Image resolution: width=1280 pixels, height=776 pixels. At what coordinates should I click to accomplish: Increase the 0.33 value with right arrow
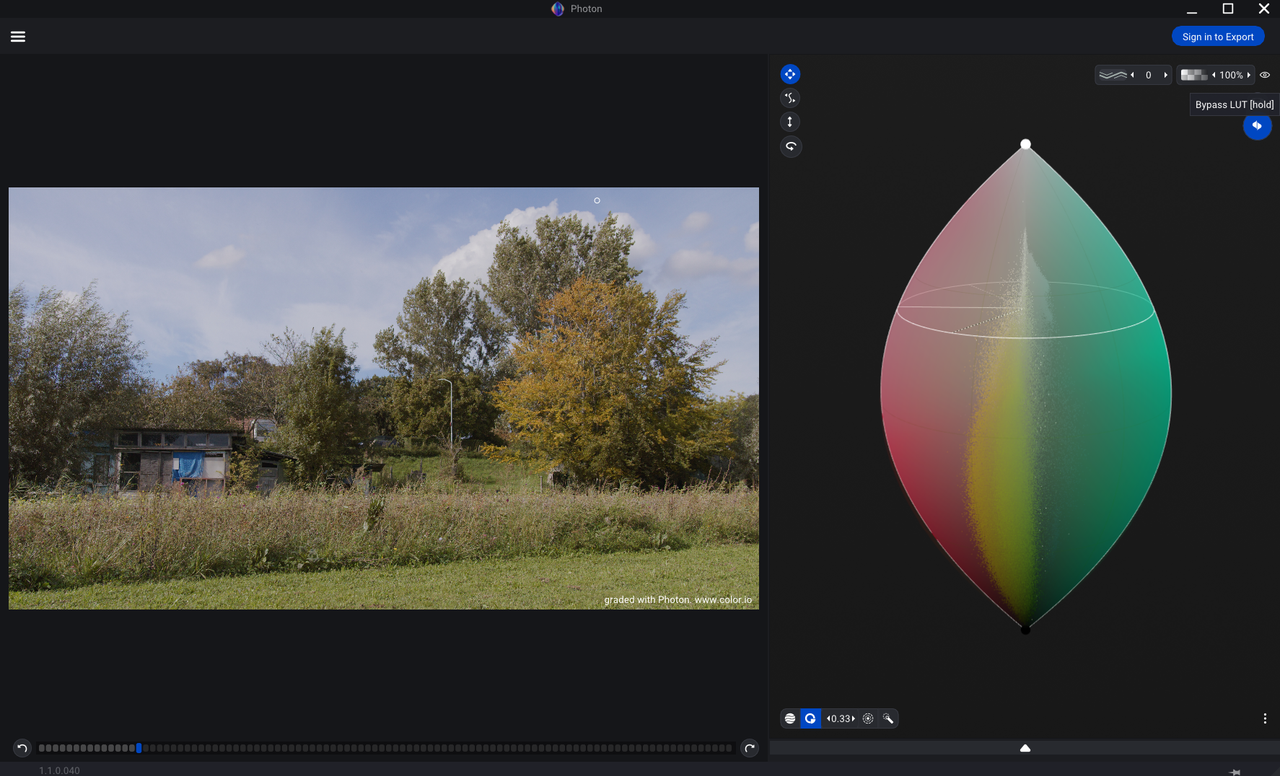[854, 719]
